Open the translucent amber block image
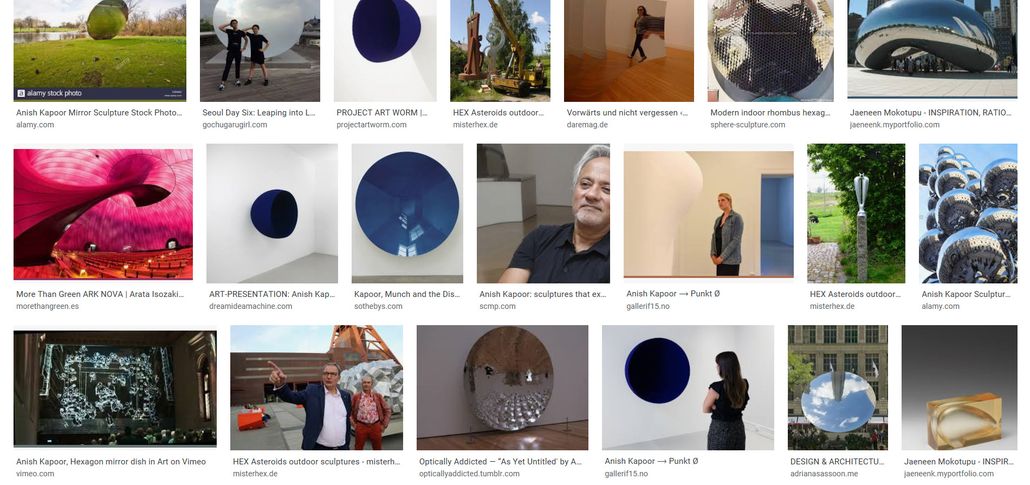The image size is (1030, 485). click(x=959, y=388)
